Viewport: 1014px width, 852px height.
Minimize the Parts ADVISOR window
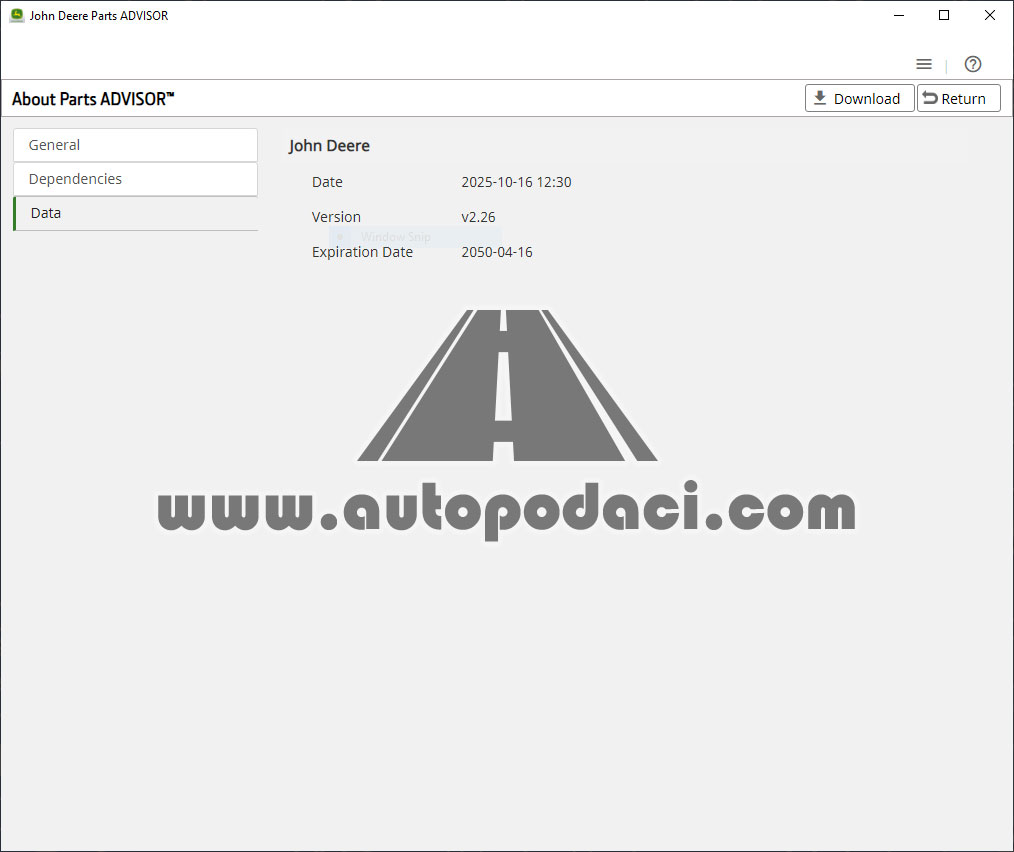point(898,15)
